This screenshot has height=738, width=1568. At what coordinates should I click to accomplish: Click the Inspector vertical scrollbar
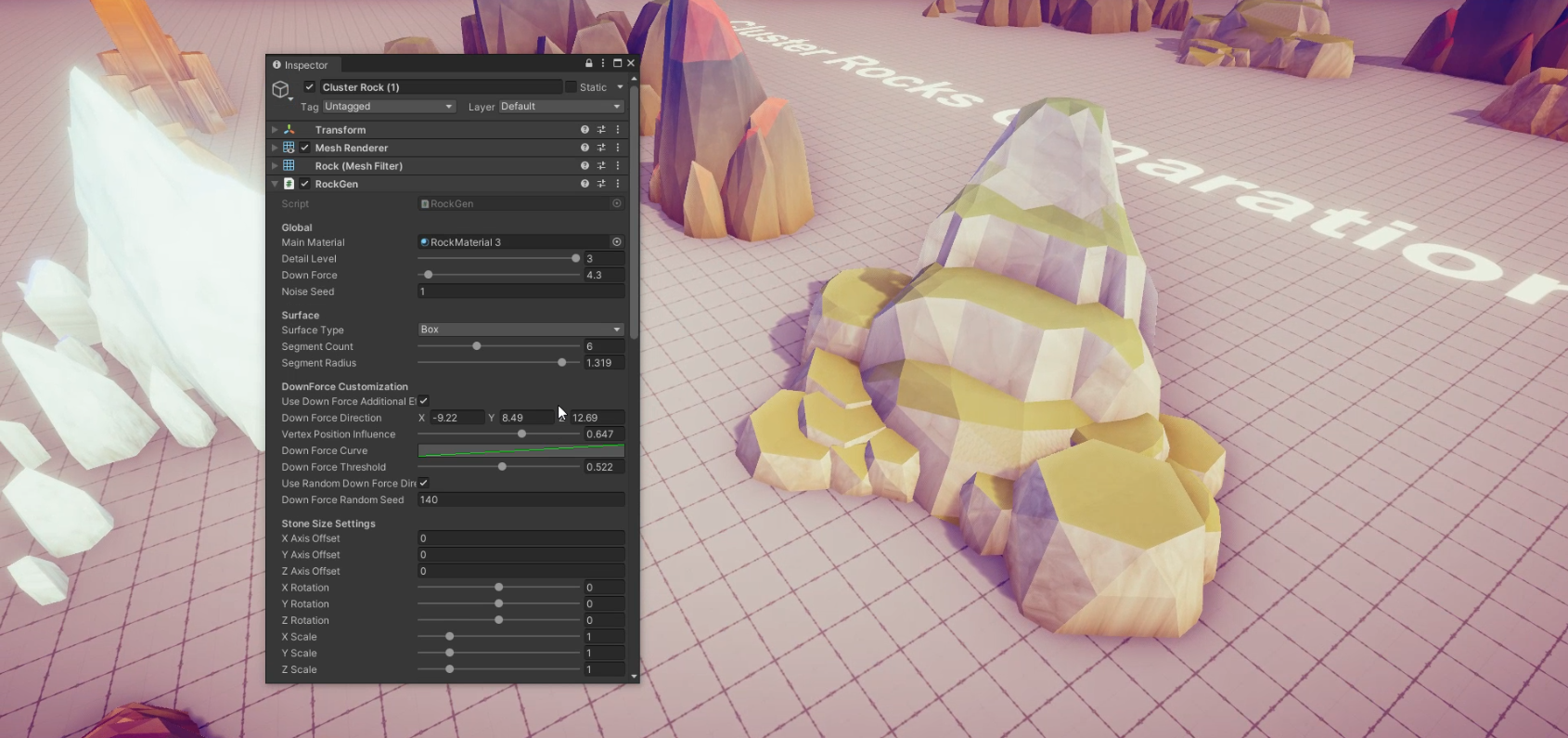coord(634,213)
